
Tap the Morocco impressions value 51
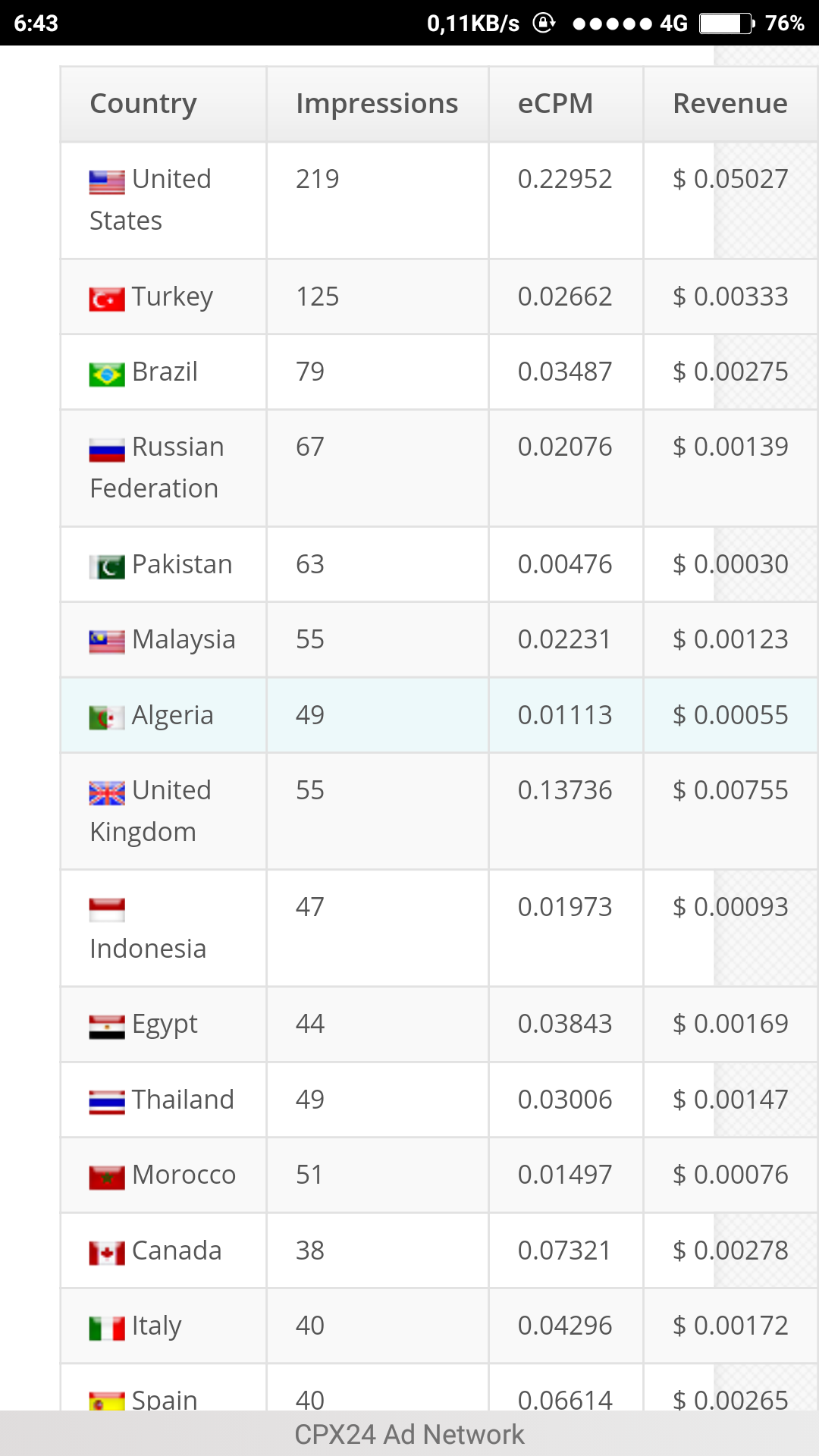point(309,1175)
